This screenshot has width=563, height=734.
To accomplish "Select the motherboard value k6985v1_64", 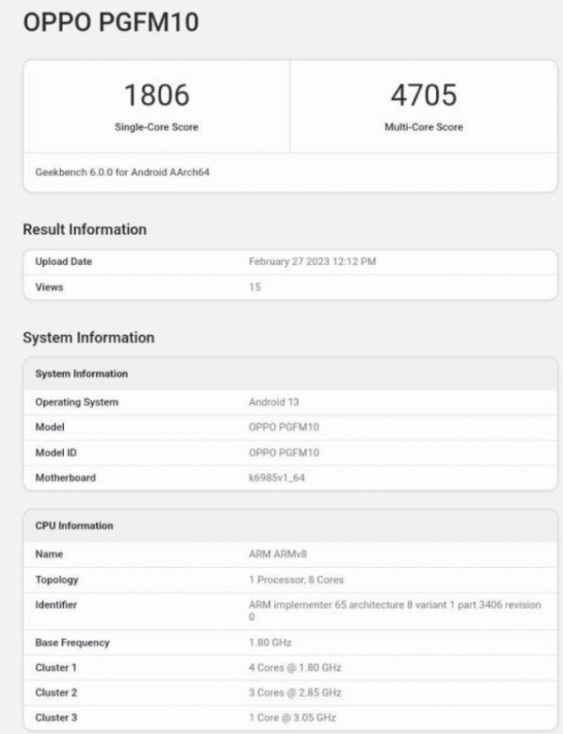I will tap(277, 478).
